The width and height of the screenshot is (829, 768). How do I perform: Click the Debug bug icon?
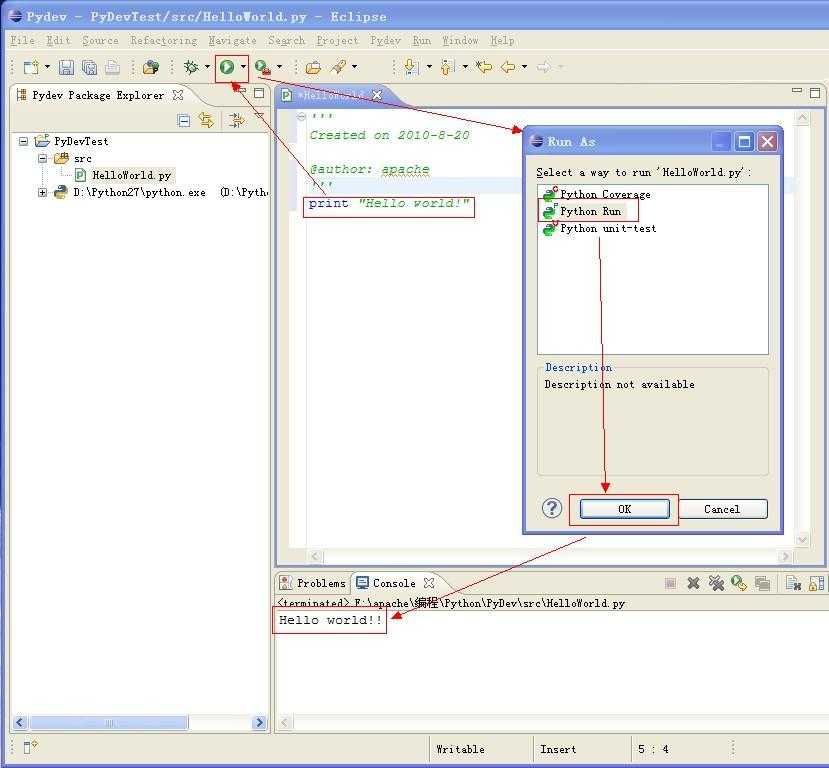(191, 67)
